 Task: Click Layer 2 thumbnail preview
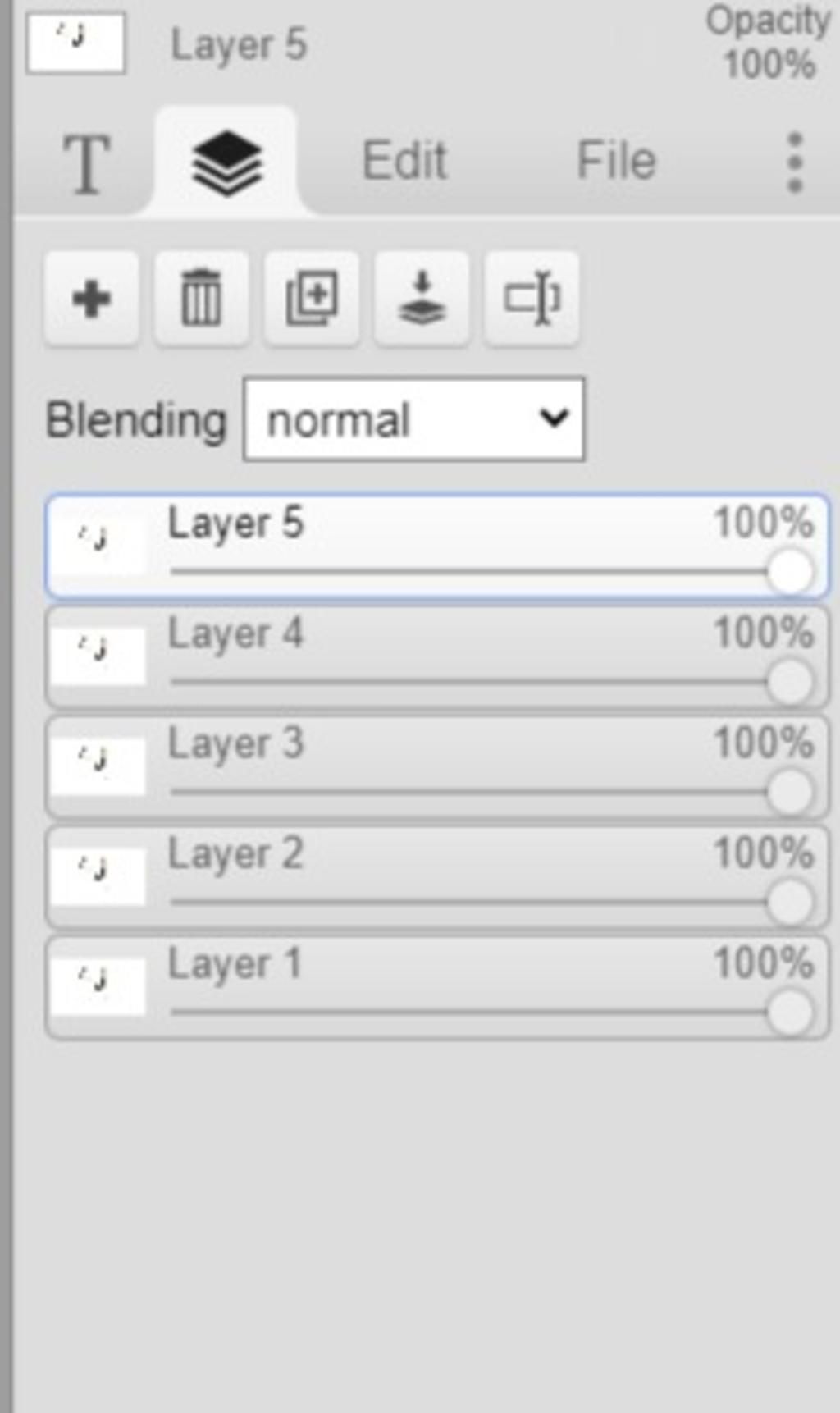tap(98, 876)
